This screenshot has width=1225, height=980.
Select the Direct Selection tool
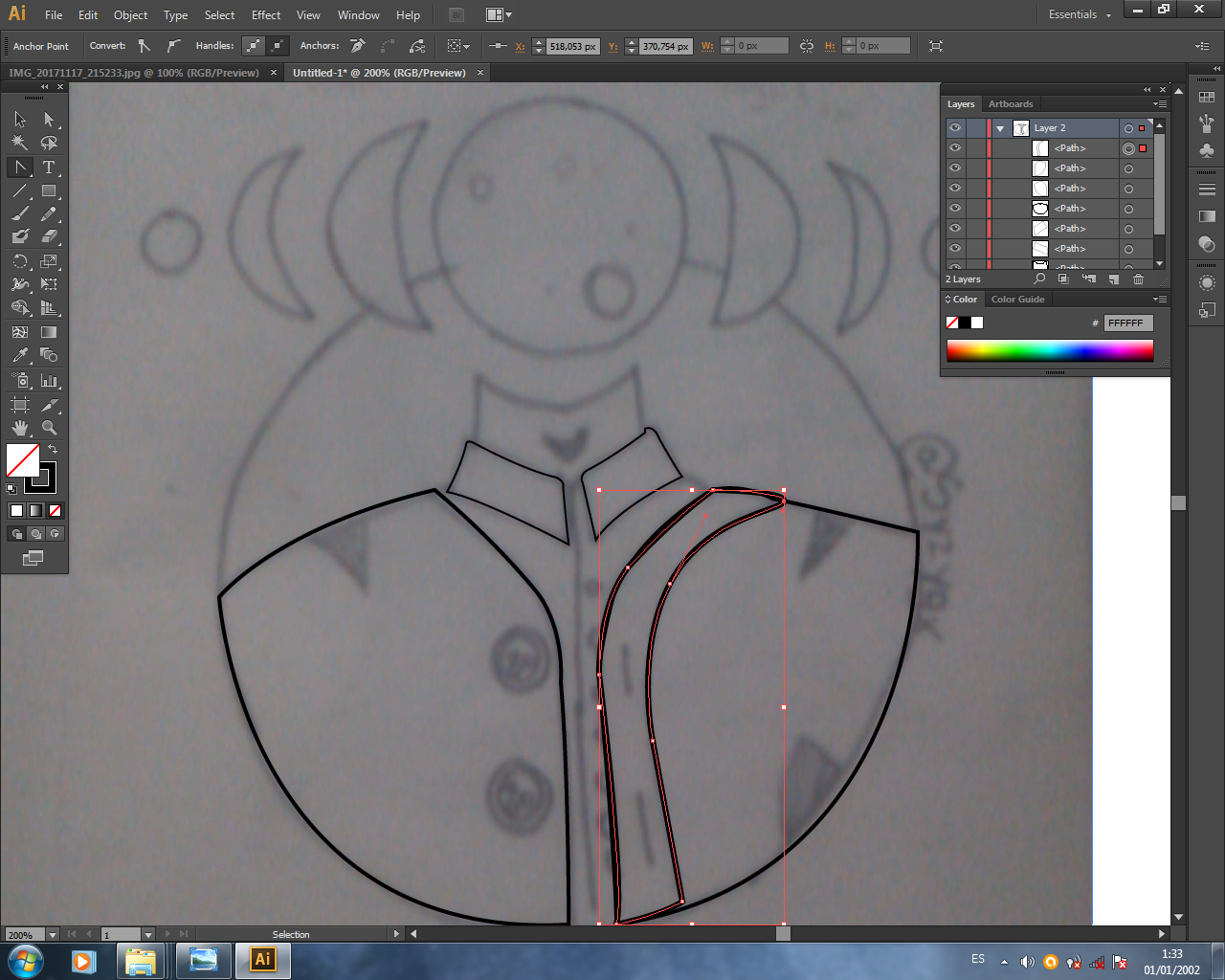[49, 120]
